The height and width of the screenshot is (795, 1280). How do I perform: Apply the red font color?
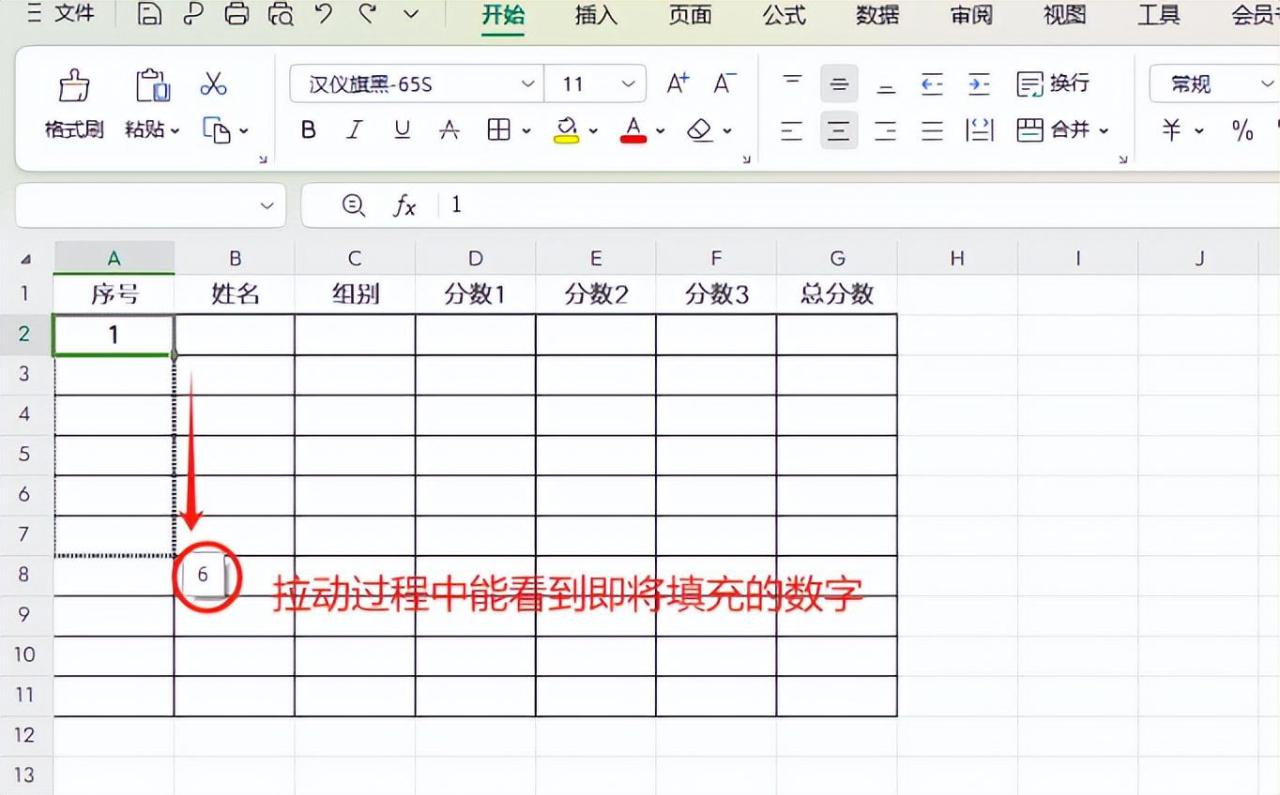tap(632, 130)
